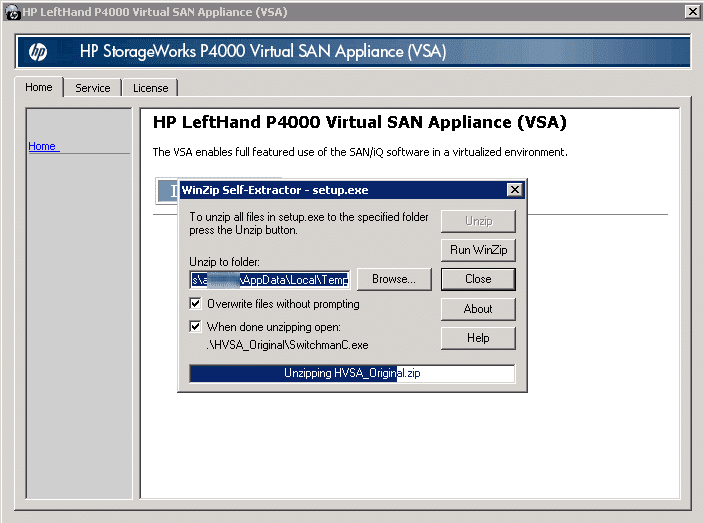Switch to the Home tab

tap(39, 87)
